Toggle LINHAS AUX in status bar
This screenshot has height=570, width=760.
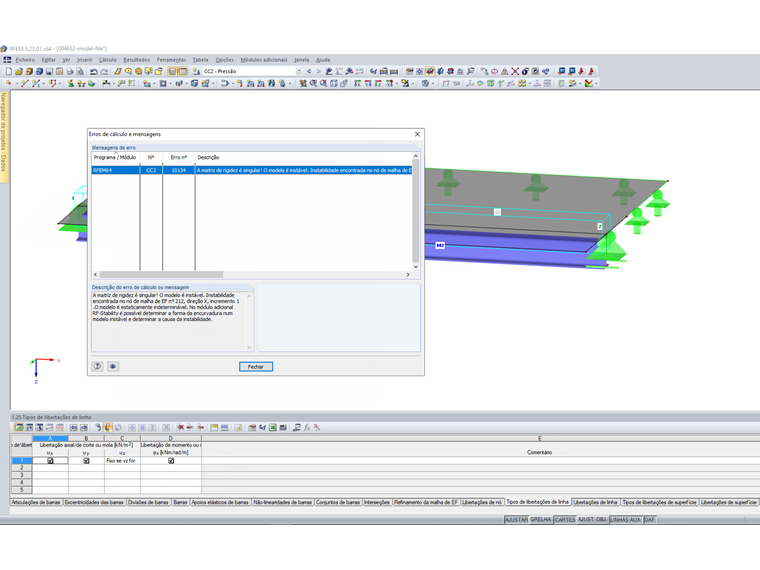coord(626,520)
